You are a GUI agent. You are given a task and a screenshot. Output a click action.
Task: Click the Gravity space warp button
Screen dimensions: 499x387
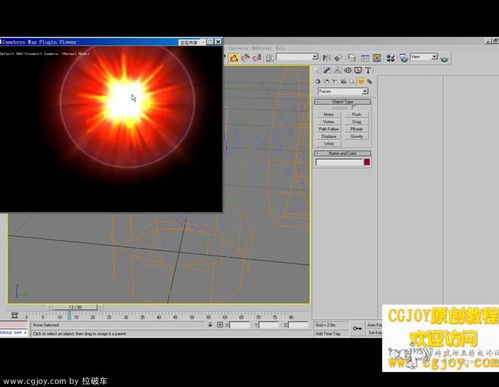pyautogui.click(x=356, y=136)
